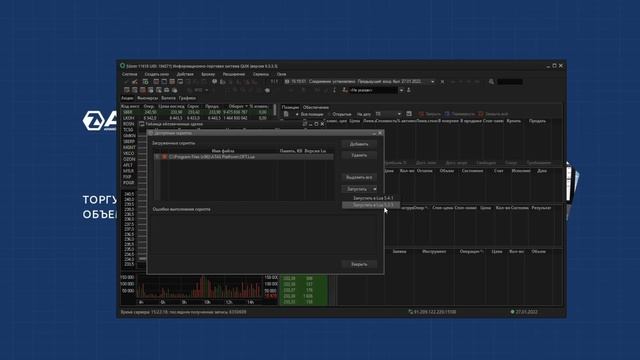Click Добавить button in scripts dialog
Viewport: 640px width, 360px height.
tap(359, 144)
